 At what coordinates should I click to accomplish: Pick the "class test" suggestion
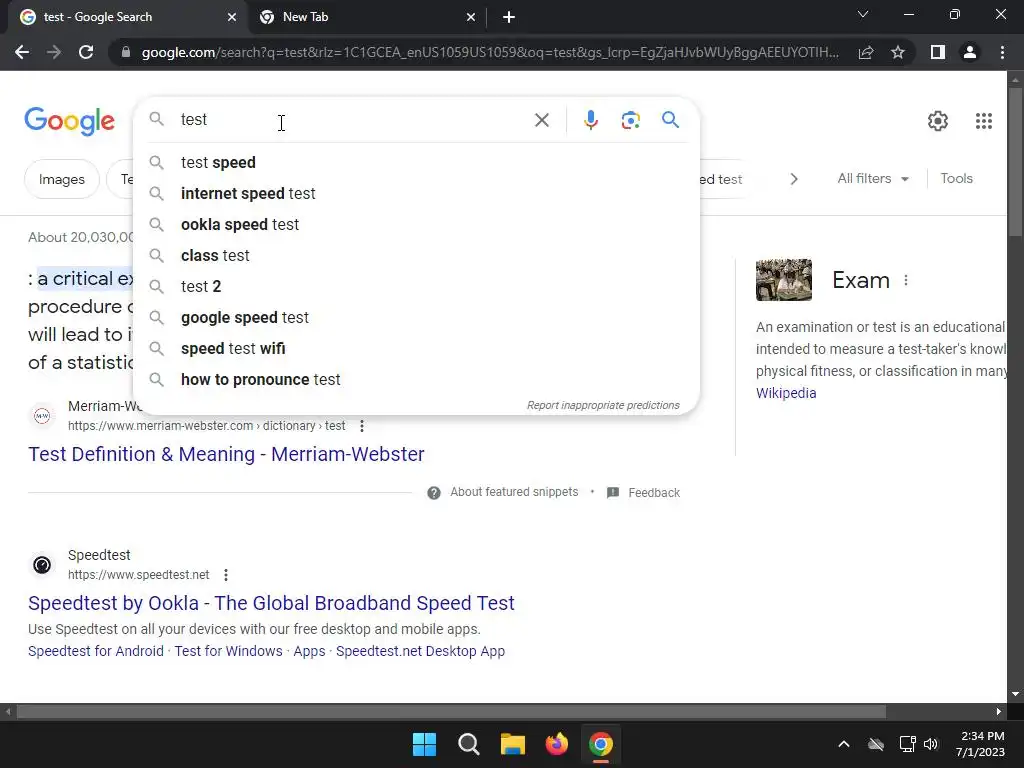416,255
